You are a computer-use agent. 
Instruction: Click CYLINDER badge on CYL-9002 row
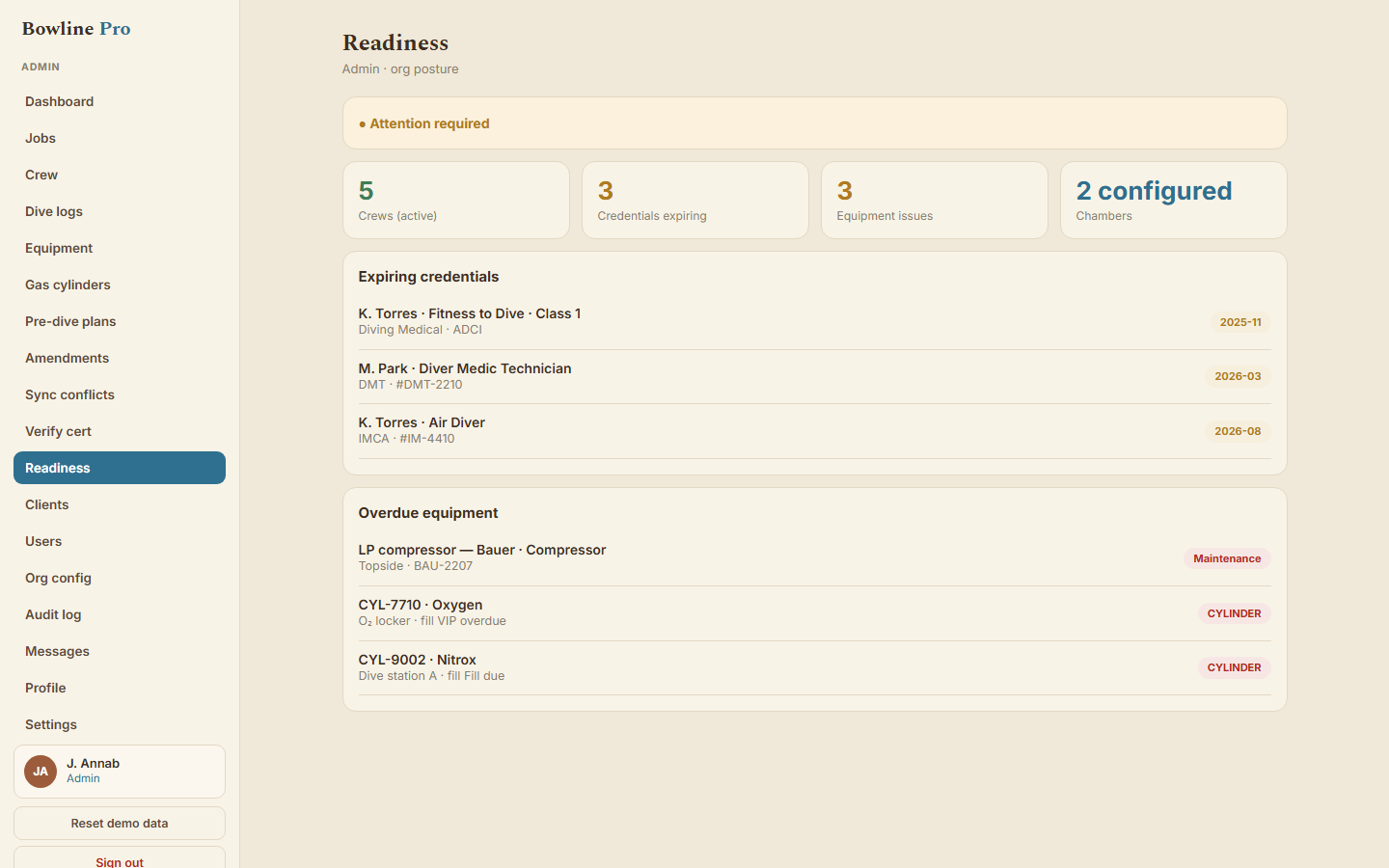pos(1235,667)
